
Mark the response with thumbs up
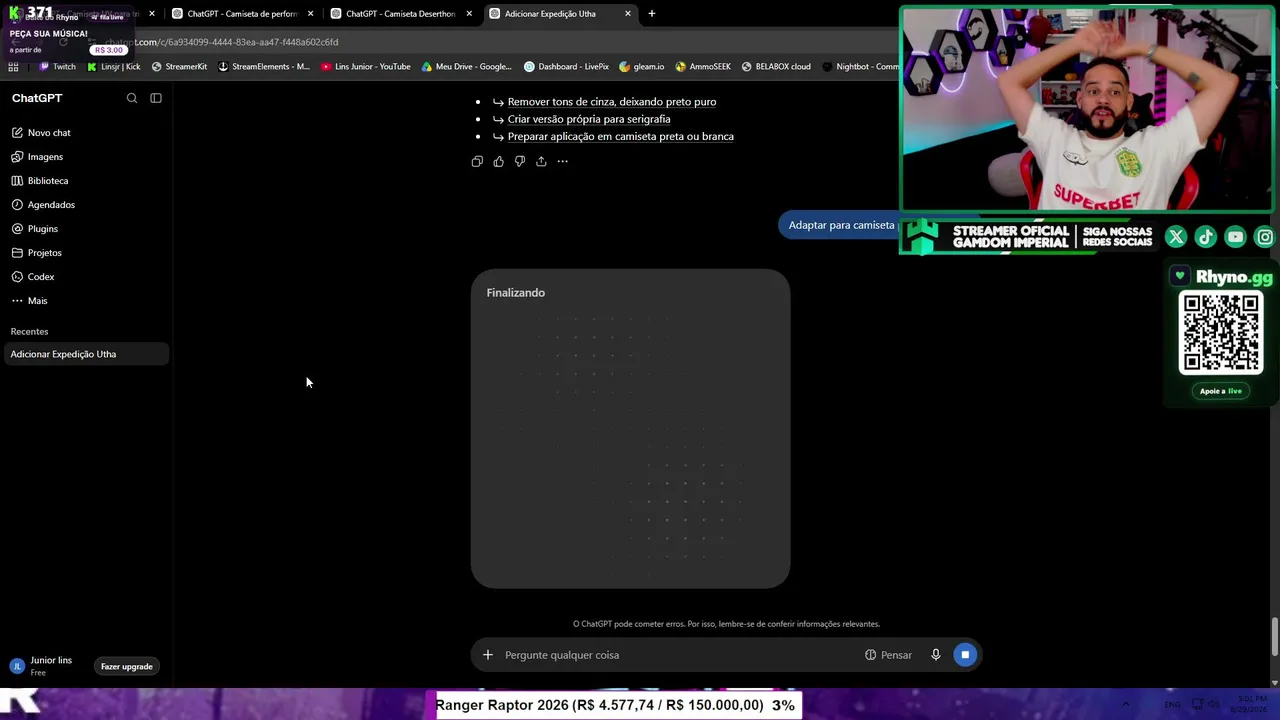coord(498,161)
